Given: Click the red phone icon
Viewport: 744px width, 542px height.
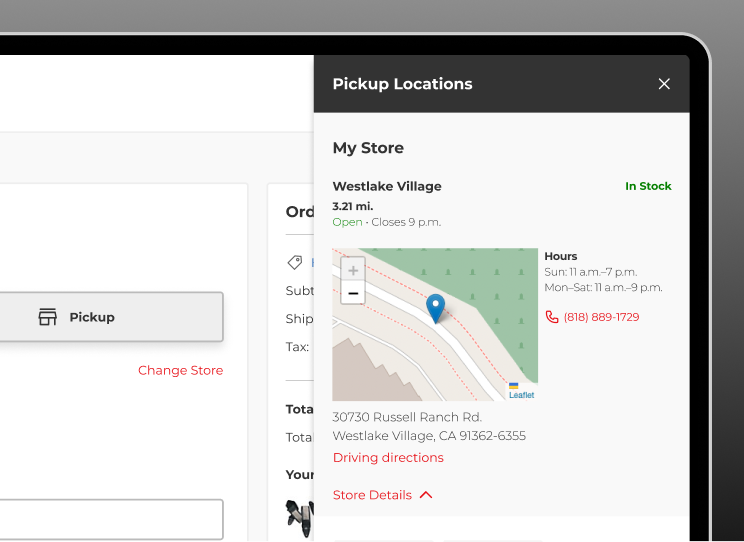Looking at the screenshot, I should tap(552, 317).
